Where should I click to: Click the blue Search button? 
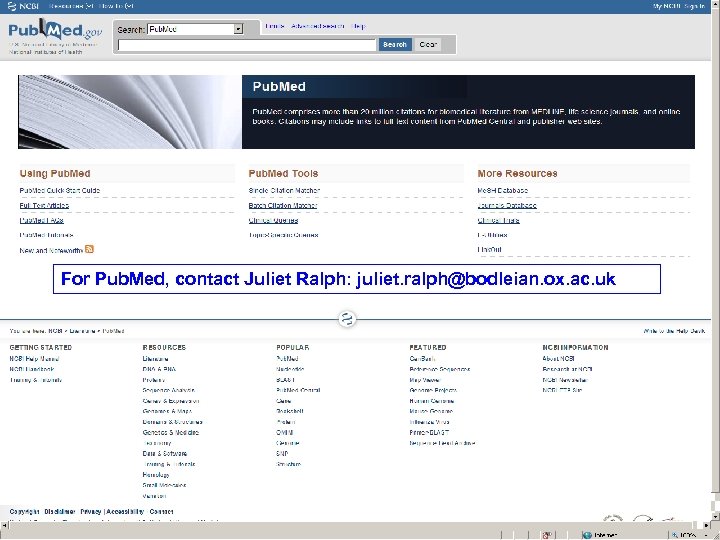click(395, 45)
